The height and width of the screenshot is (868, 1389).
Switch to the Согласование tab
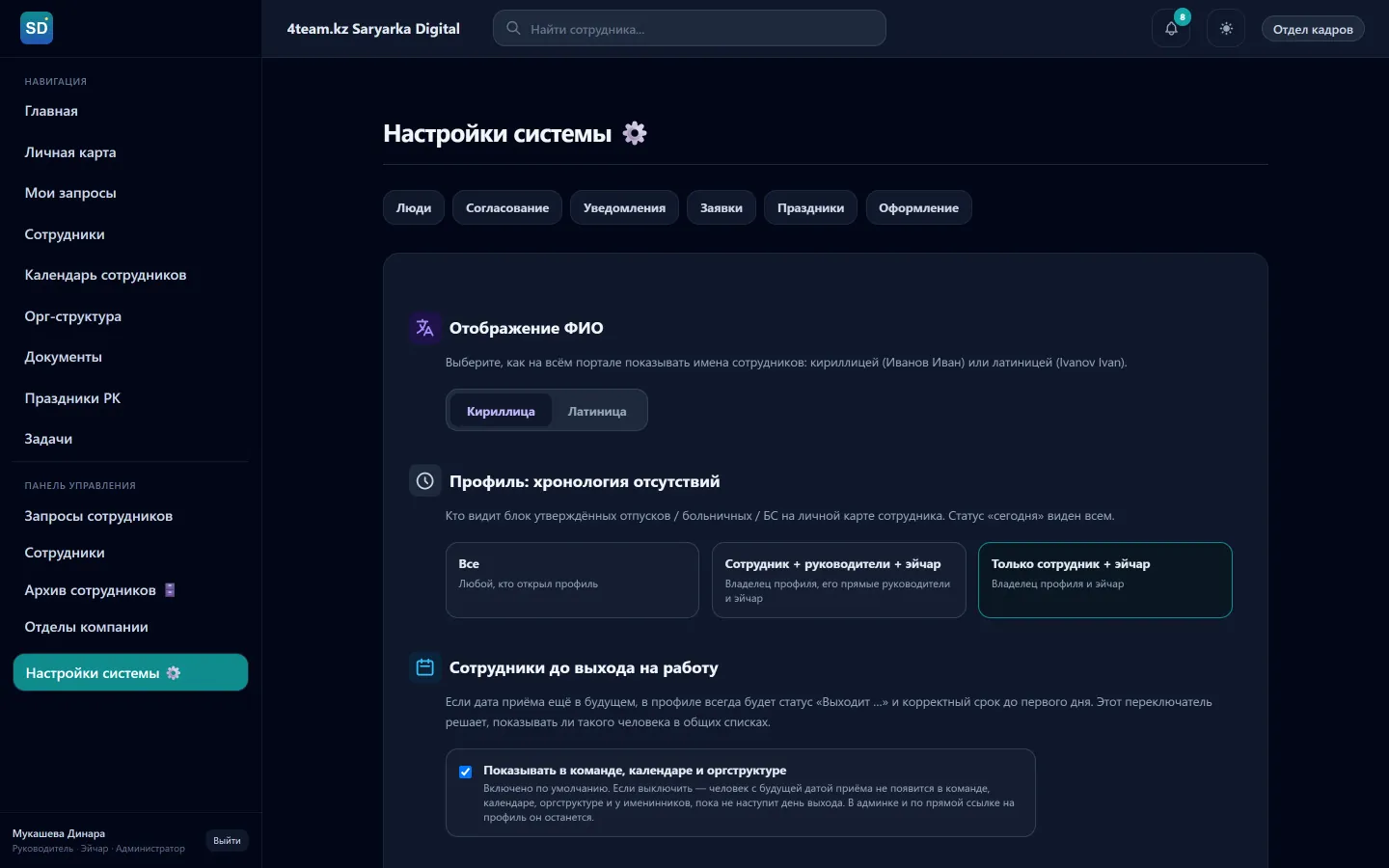507,207
